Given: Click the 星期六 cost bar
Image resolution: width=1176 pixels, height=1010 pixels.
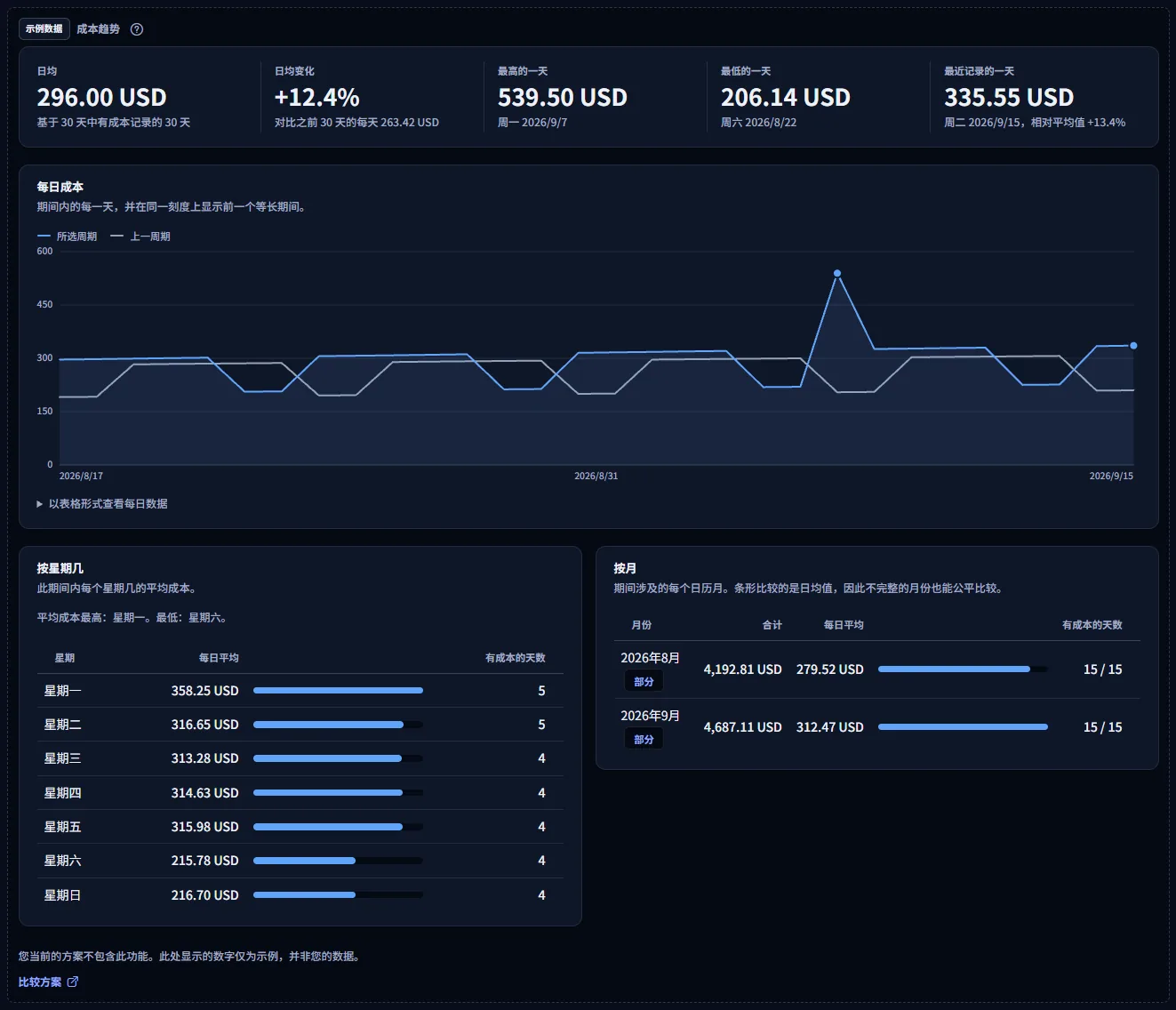Looking at the screenshot, I should 338,861.
